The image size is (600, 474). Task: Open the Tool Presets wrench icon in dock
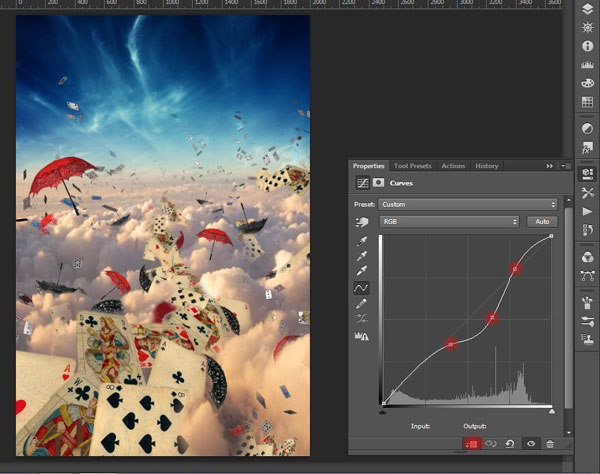tap(587, 193)
